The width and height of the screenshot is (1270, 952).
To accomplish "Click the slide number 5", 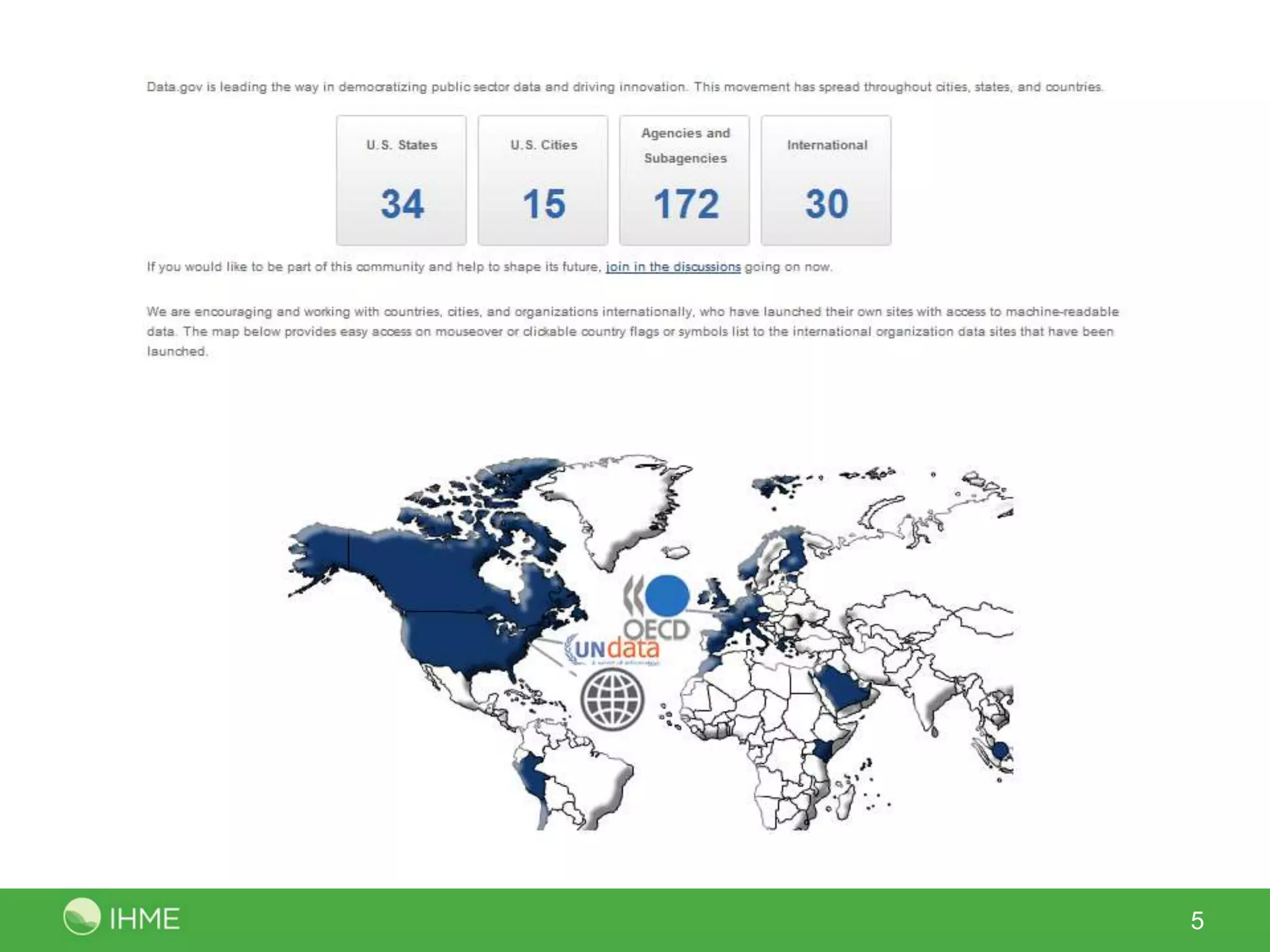I will click(x=1197, y=920).
